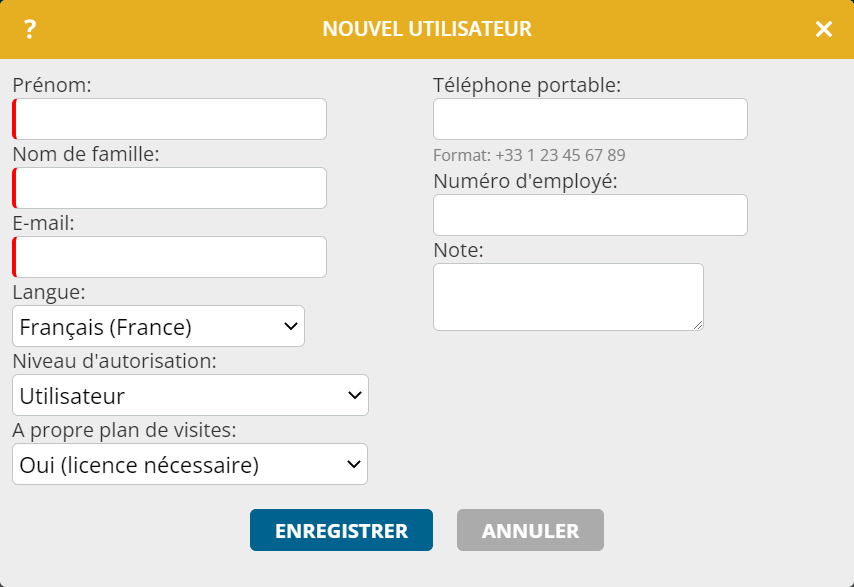
Task: Click the Numéro d'employé label
Action: [526, 181]
